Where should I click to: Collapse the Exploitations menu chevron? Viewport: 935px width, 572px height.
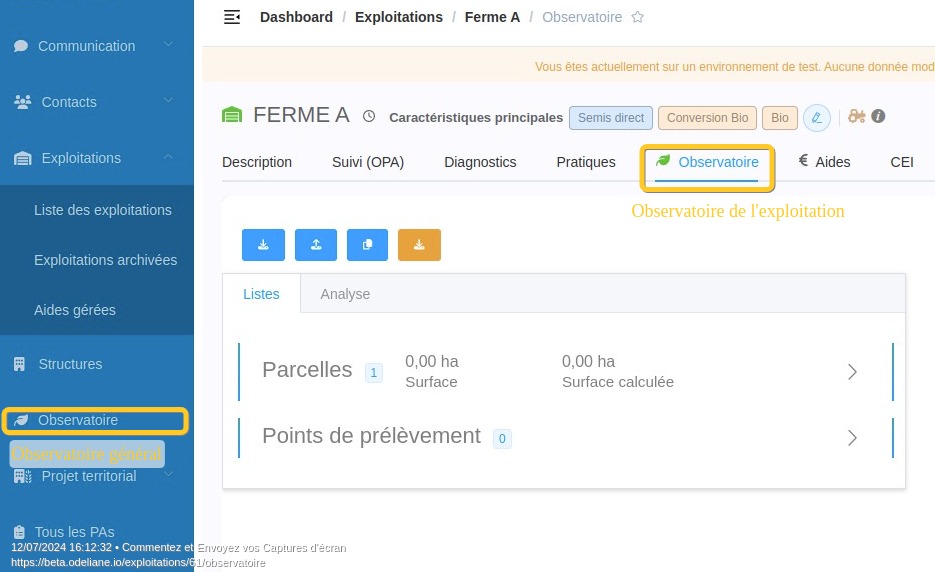pyautogui.click(x=169, y=156)
